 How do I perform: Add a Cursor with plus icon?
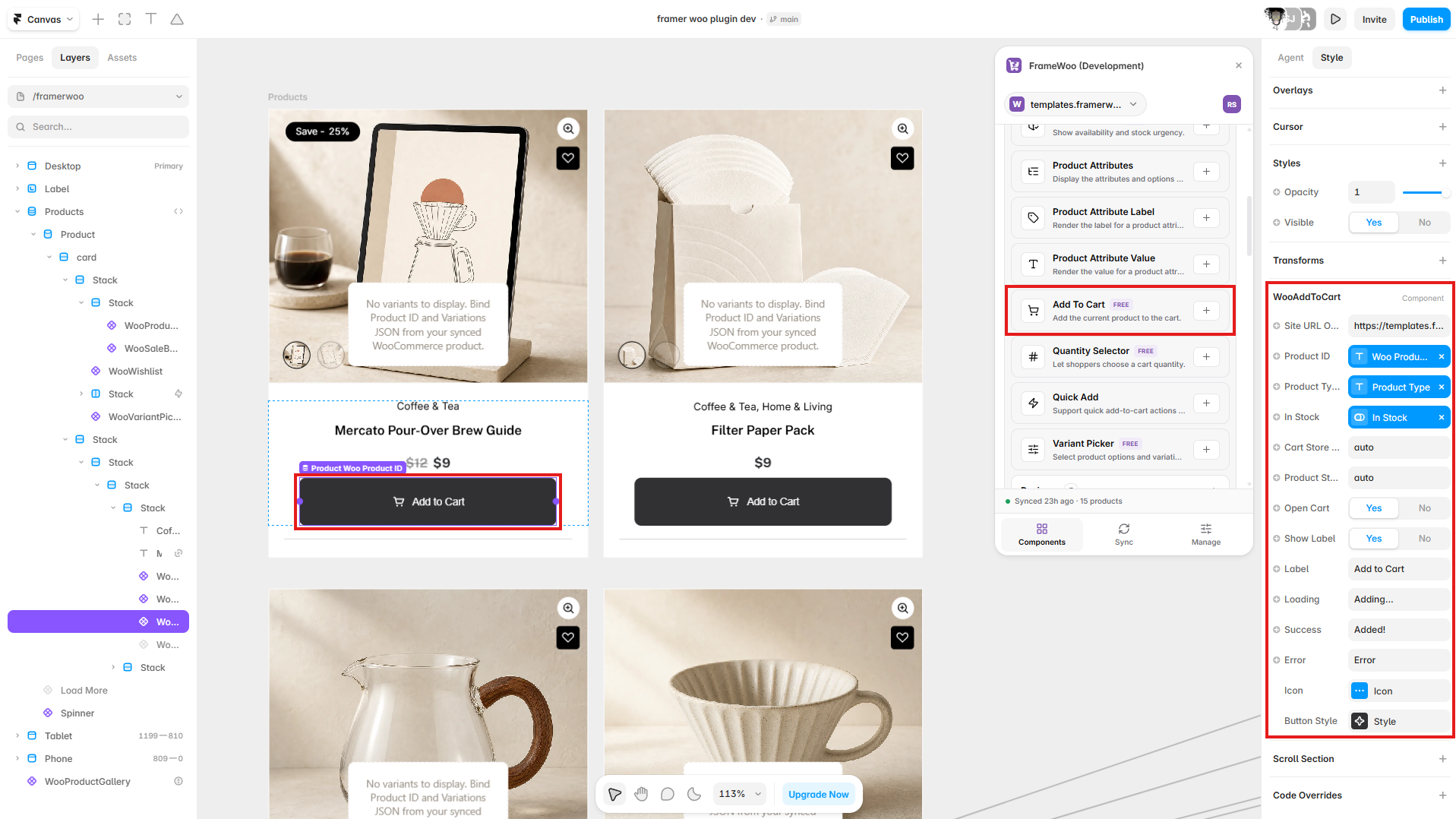tap(1442, 127)
